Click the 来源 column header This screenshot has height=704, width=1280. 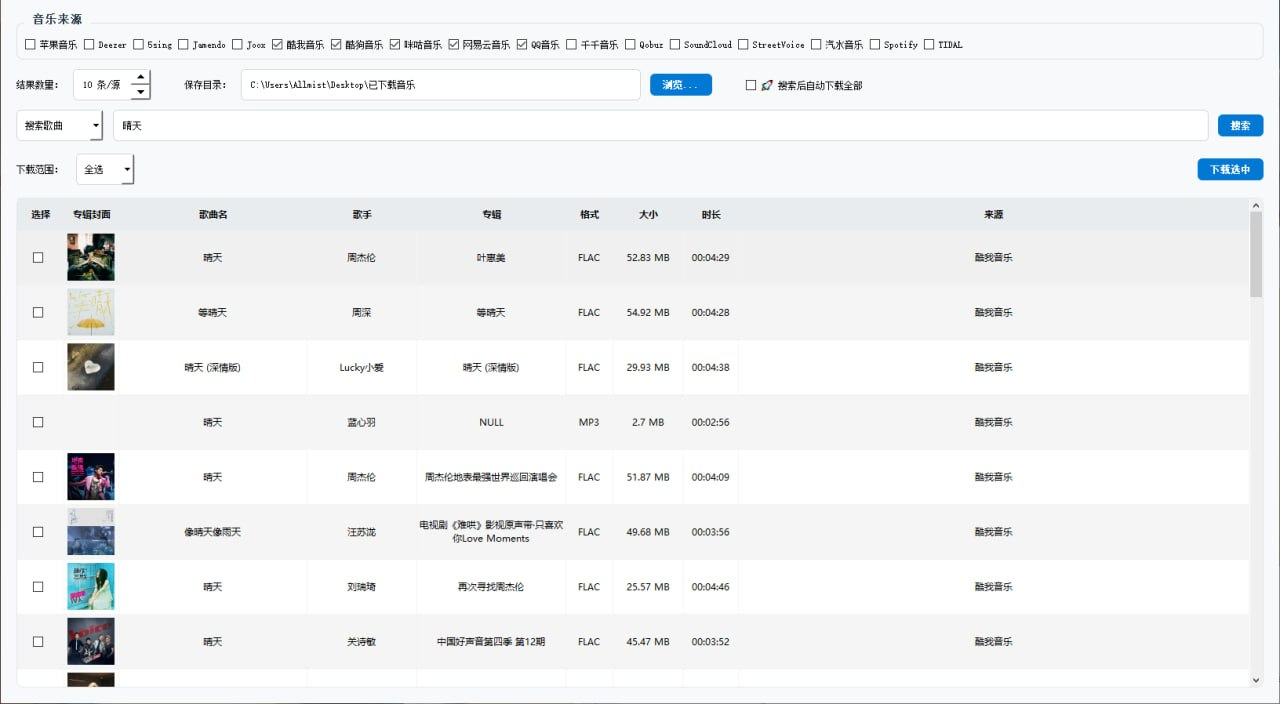(993, 214)
